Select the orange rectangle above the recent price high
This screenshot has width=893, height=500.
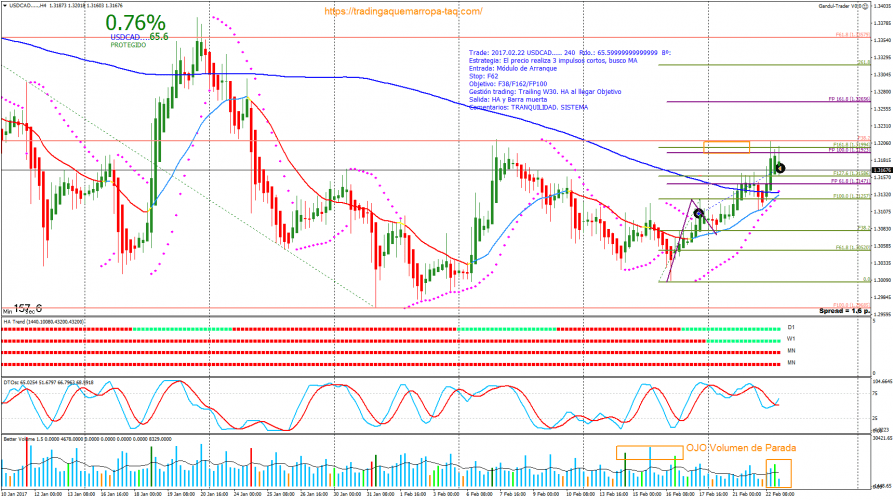coord(726,147)
